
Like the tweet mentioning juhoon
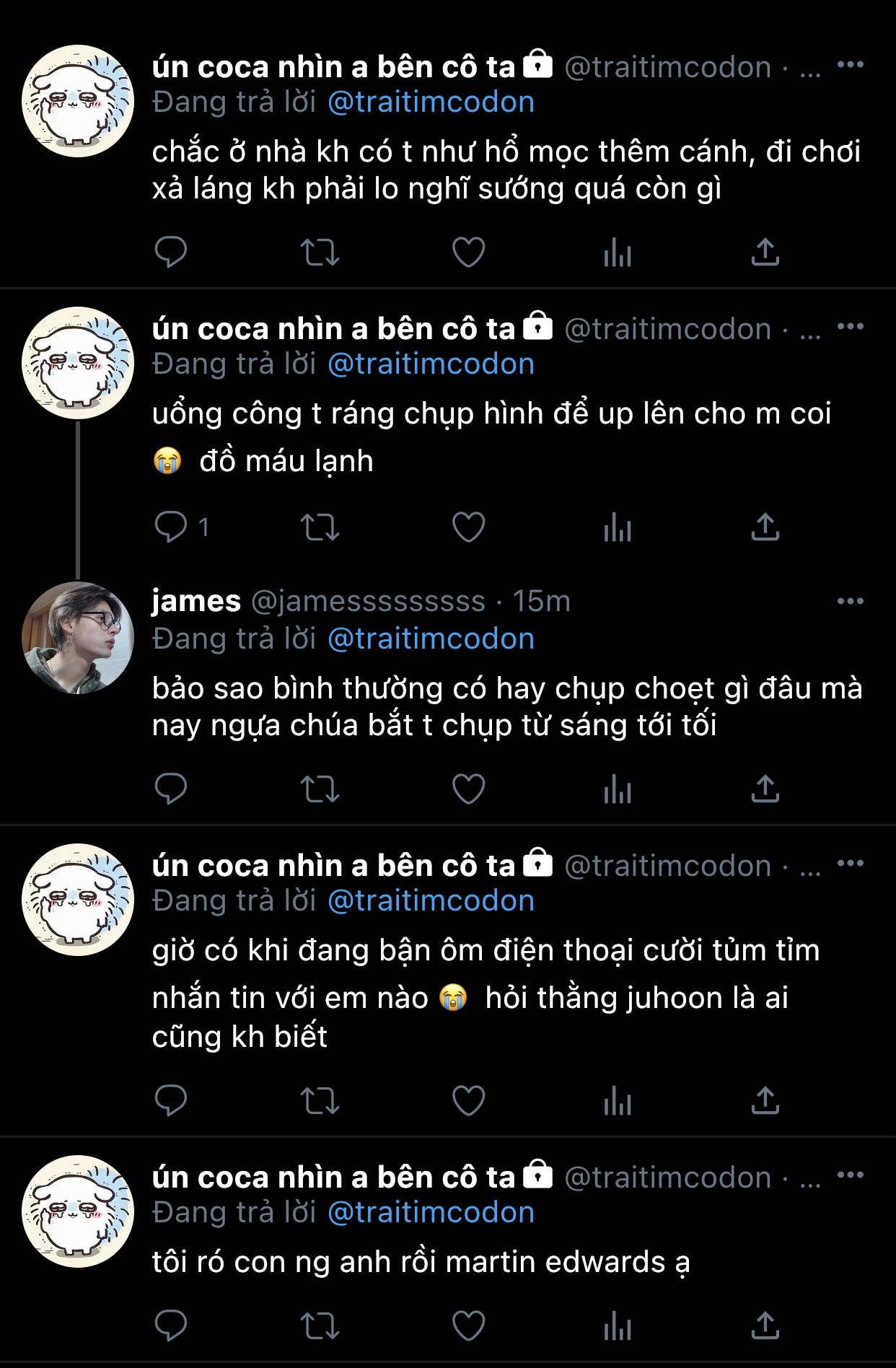(468, 1100)
